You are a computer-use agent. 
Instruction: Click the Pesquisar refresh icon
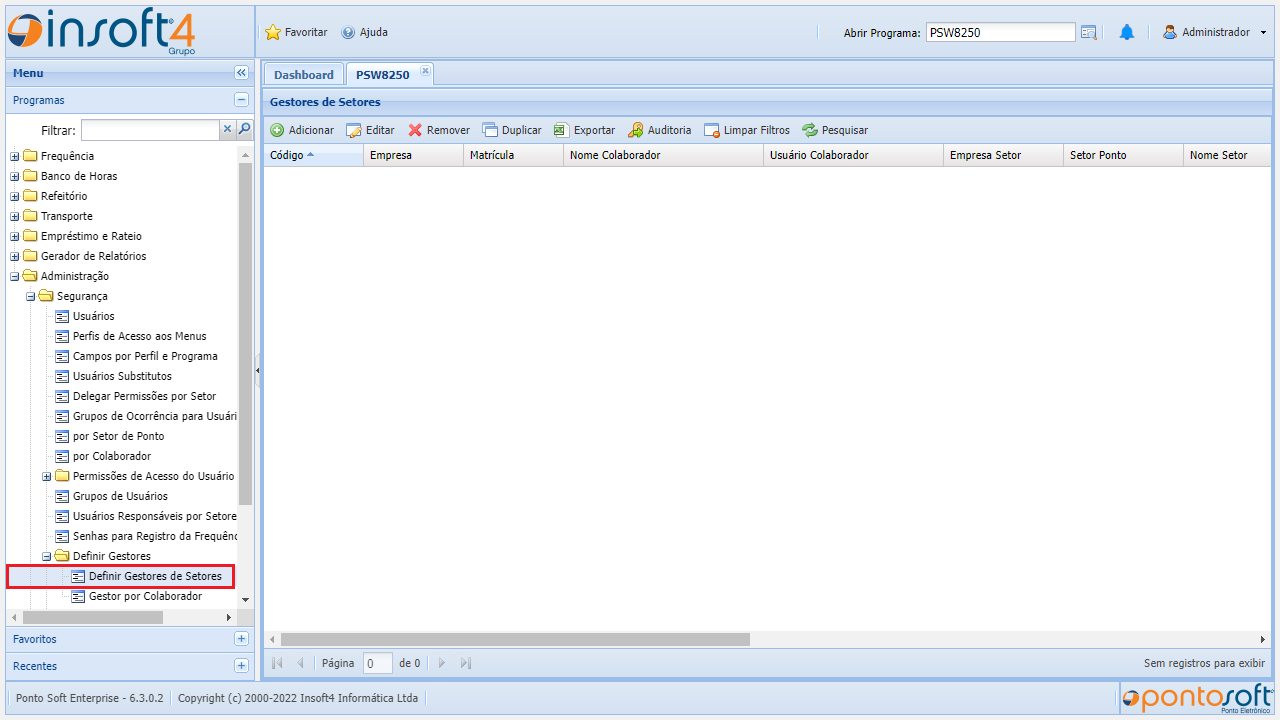(810, 130)
